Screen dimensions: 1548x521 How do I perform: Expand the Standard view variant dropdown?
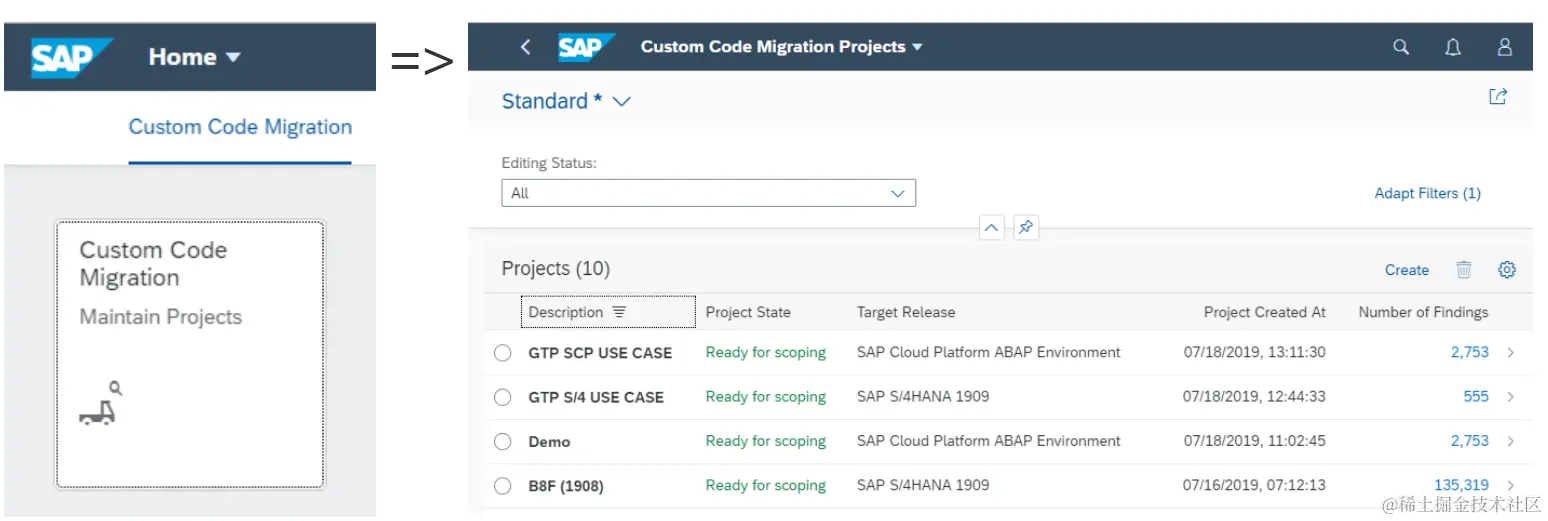[621, 102]
